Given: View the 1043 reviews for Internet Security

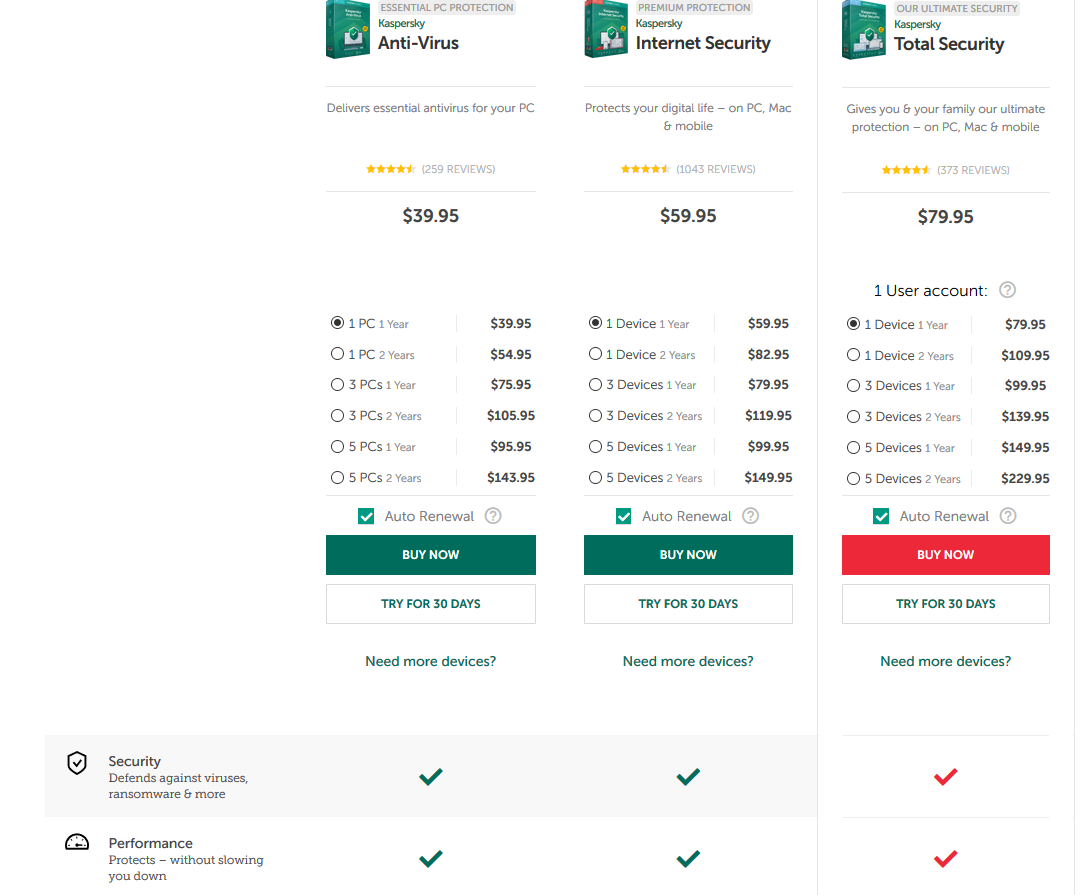Looking at the screenshot, I should point(715,169).
